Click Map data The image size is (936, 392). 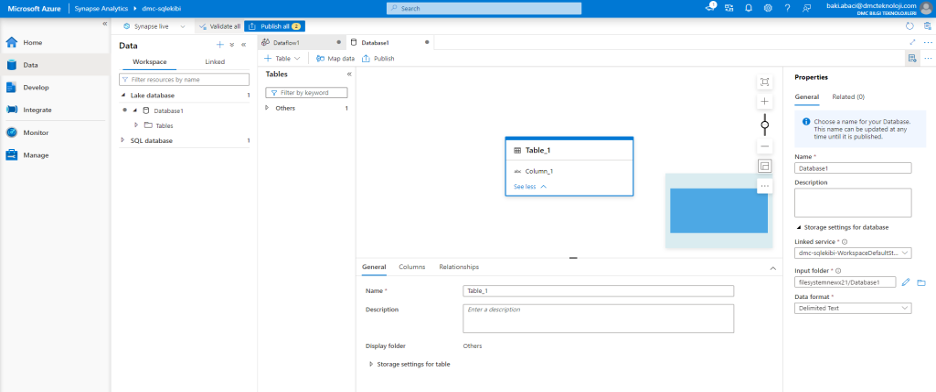coord(335,58)
